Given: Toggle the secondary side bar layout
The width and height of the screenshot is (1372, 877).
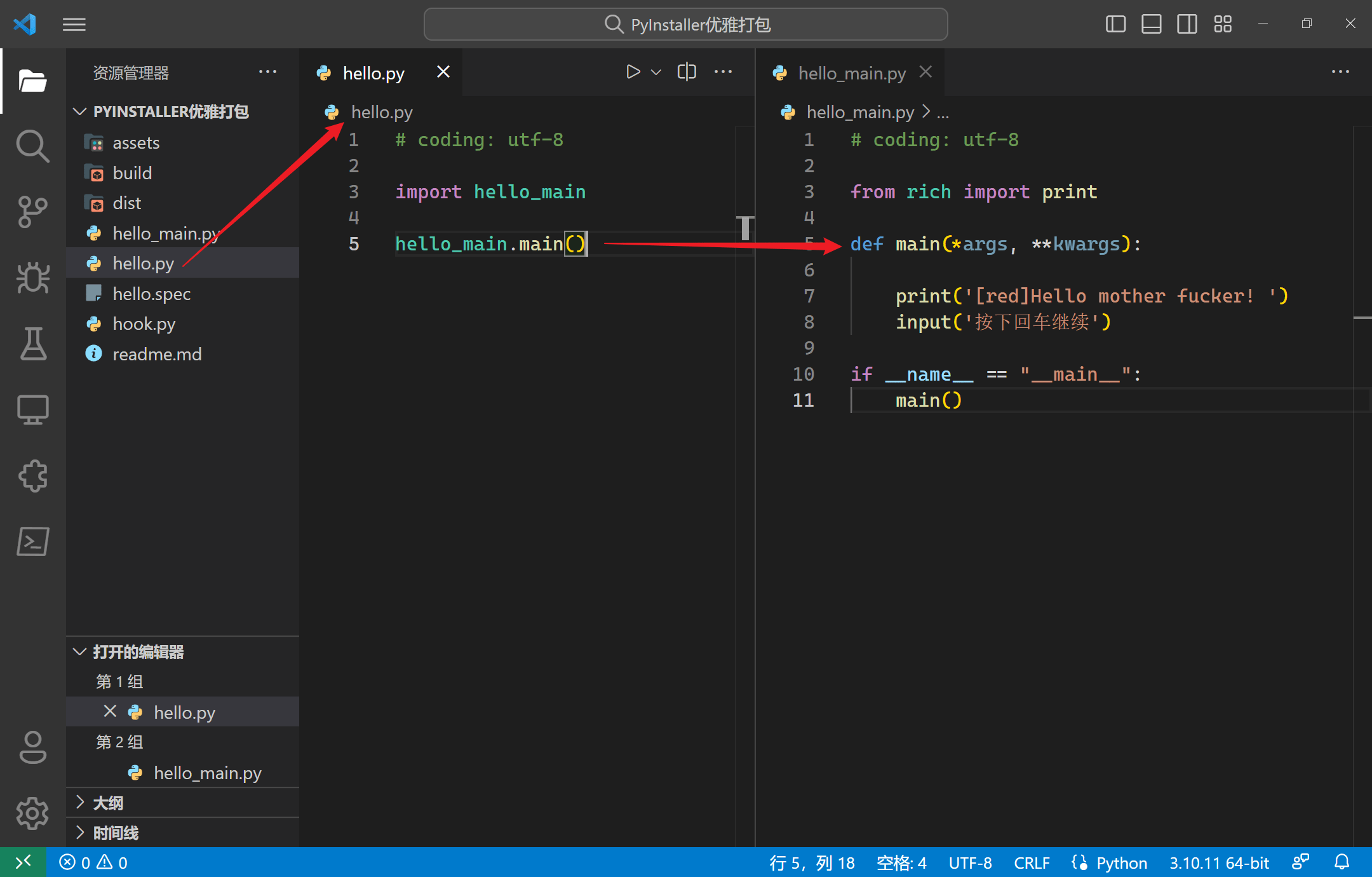Looking at the screenshot, I should tap(1187, 24).
